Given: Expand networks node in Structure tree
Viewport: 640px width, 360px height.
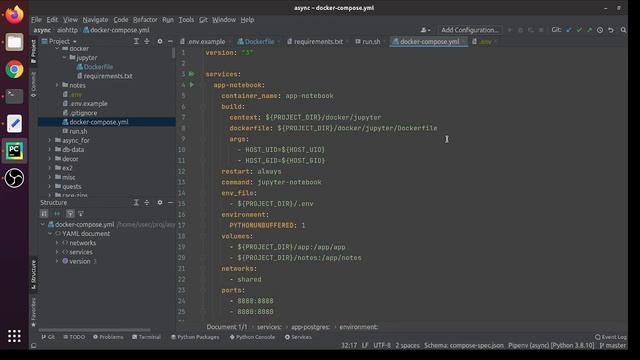Looking at the screenshot, I should pos(57,243).
